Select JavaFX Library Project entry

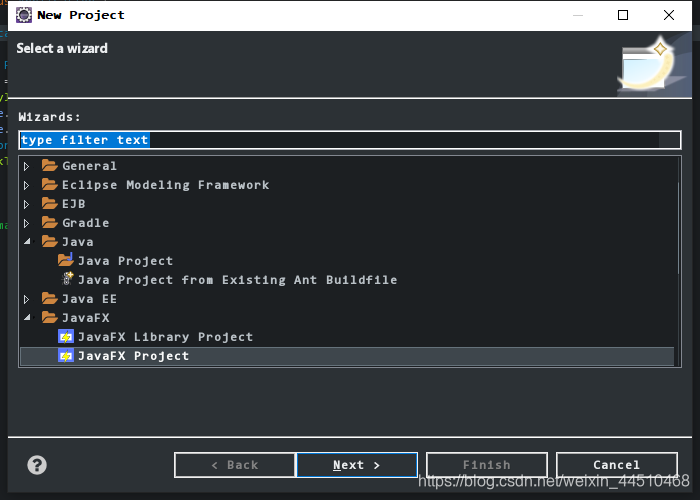pyautogui.click(x=166, y=337)
